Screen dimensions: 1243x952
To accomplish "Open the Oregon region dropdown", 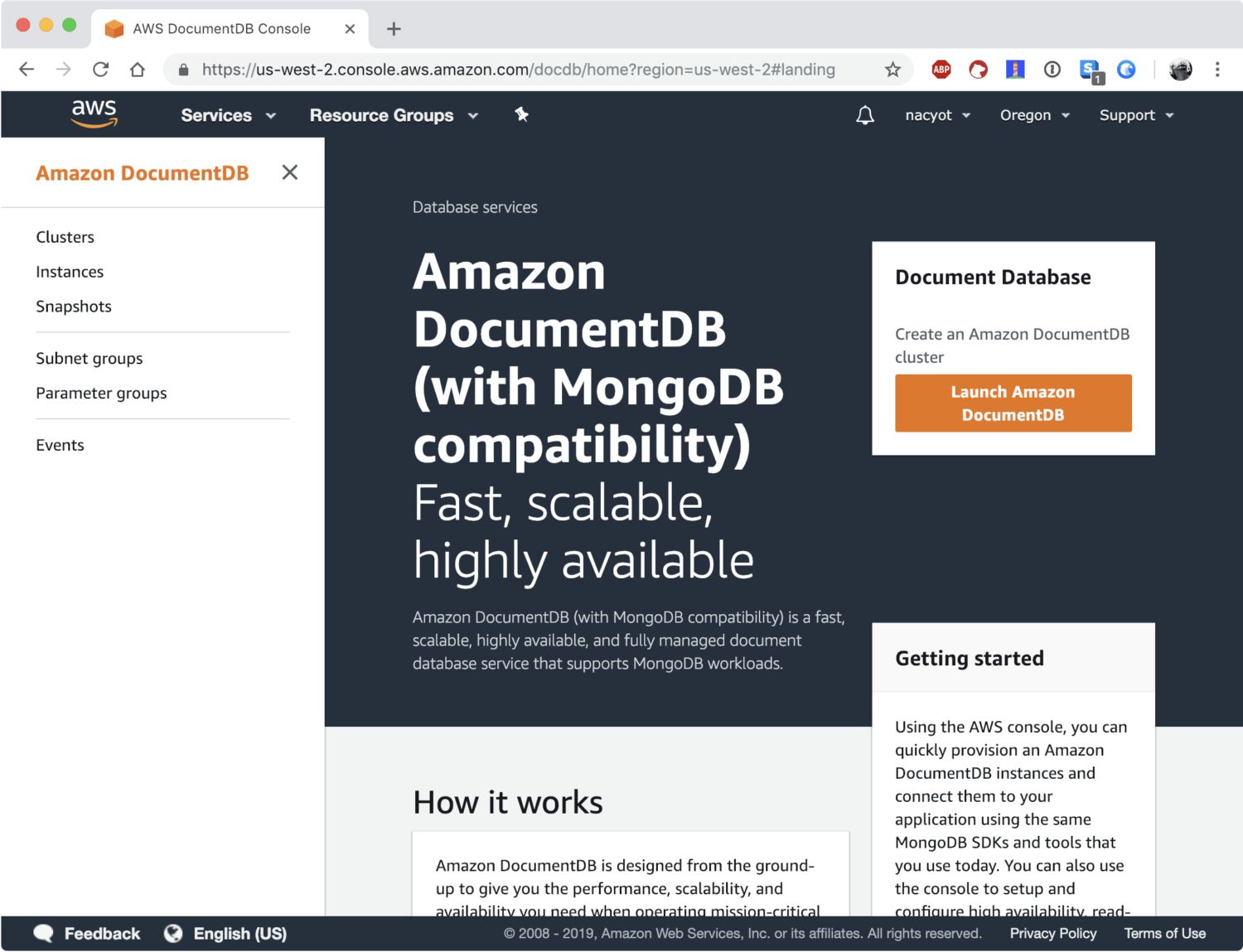I will pyautogui.click(x=1035, y=115).
